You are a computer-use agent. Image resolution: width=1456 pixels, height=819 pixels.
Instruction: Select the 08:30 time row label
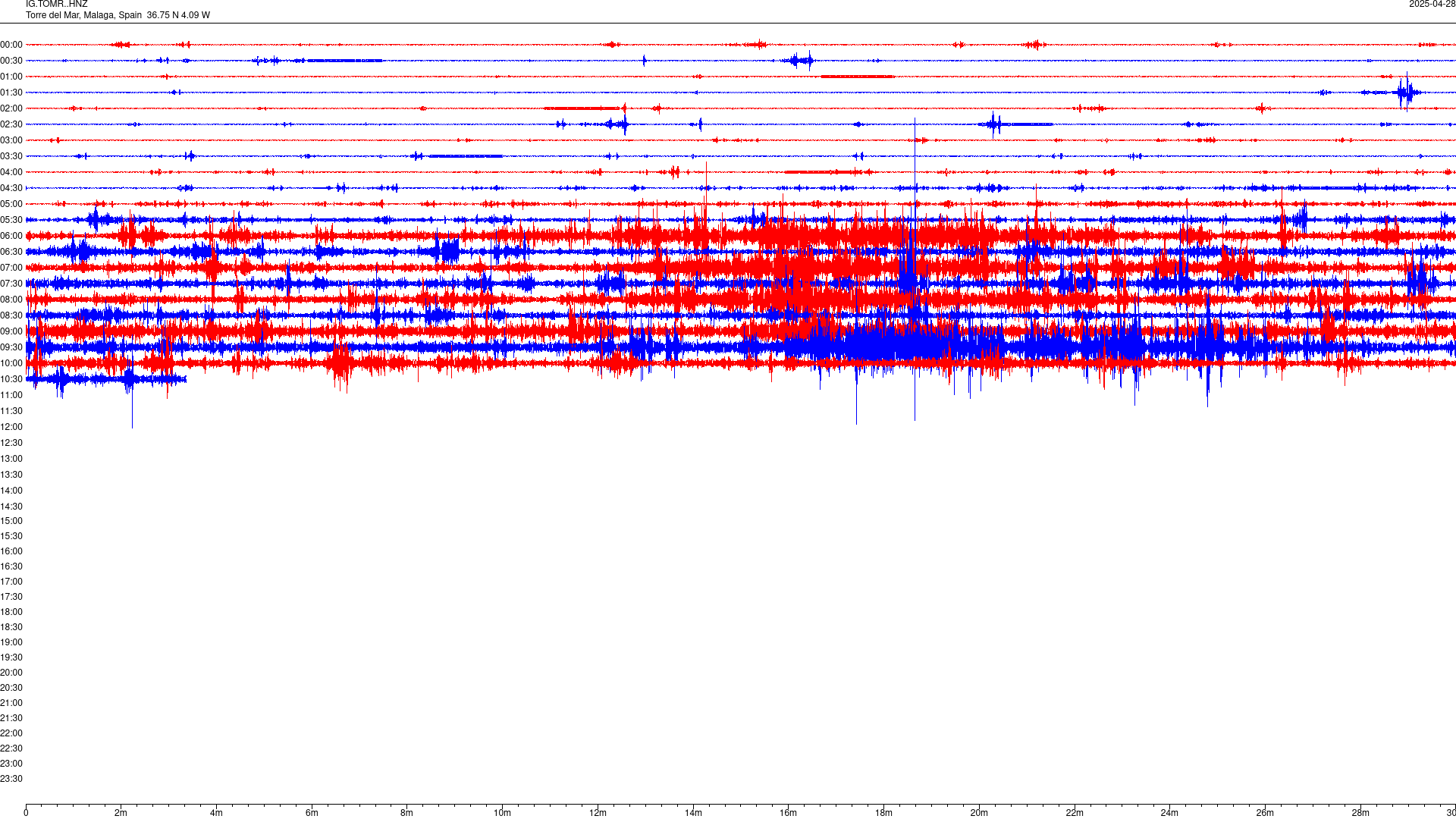point(11,315)
